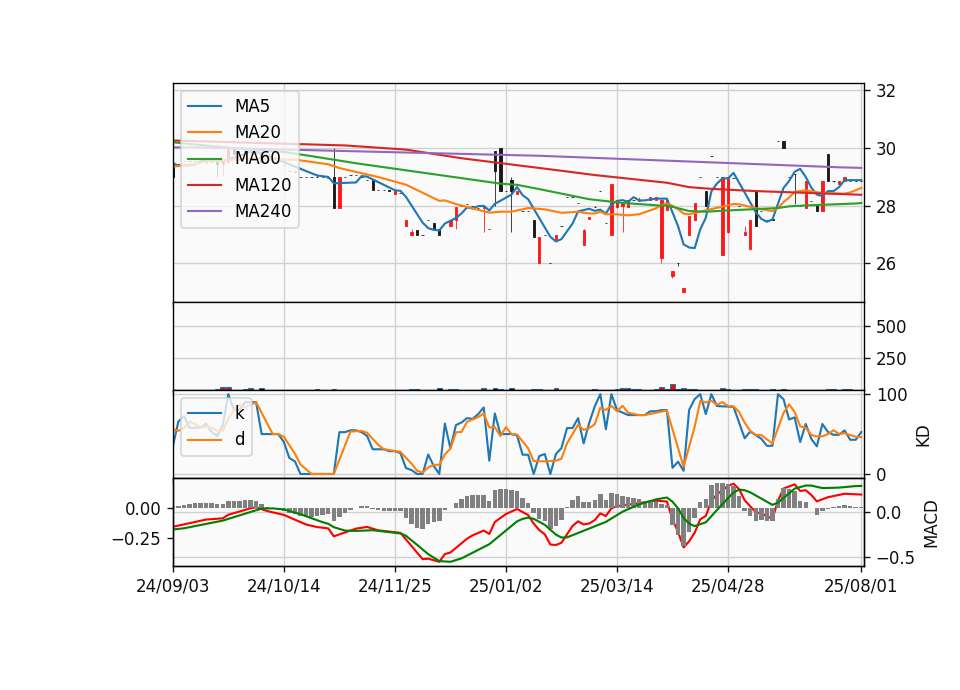This screenshot has width=960, height=690.
Task: Click the MA120 legend label
Action: pos(263,184)
